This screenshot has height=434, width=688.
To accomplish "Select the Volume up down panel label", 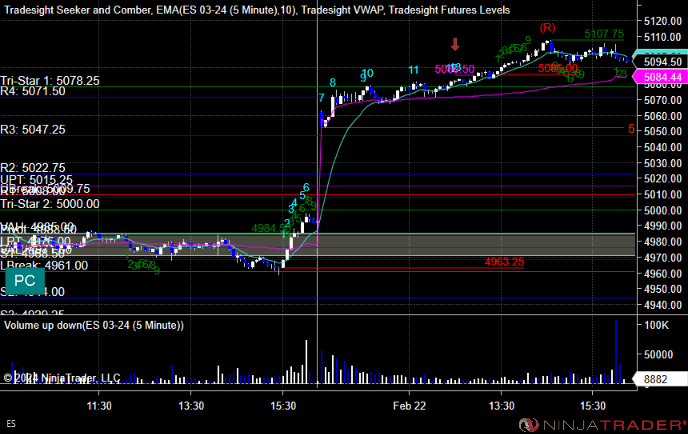I will tap(94, 325).
